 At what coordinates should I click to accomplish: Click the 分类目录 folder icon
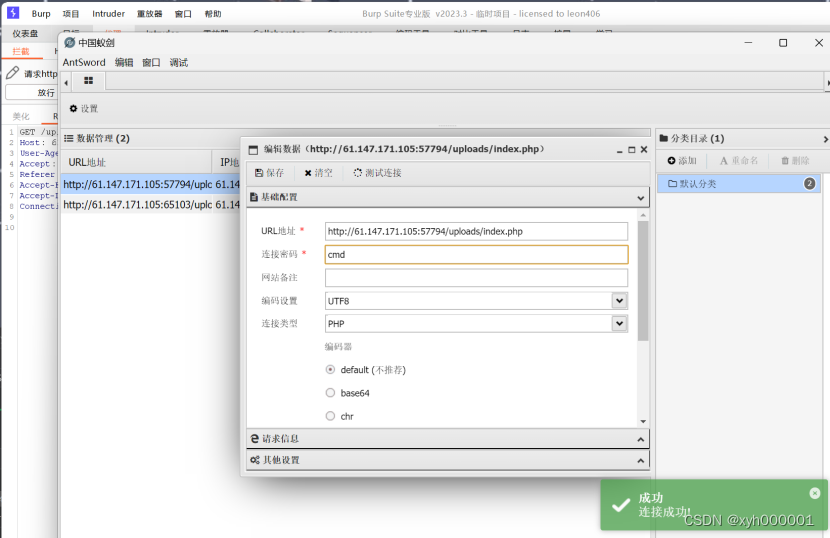point(664,138)
